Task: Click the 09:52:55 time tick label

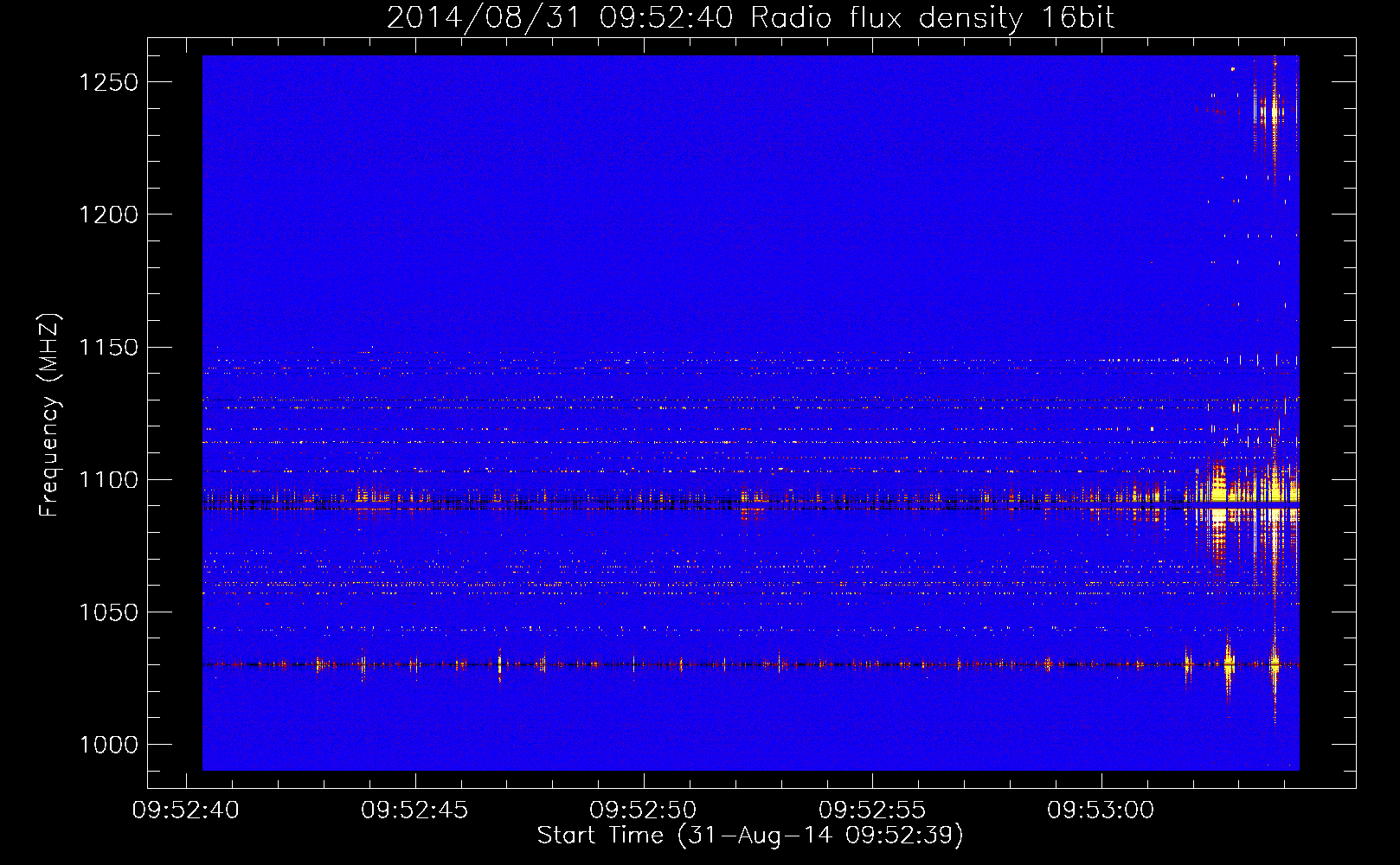Action: [872, 811]
